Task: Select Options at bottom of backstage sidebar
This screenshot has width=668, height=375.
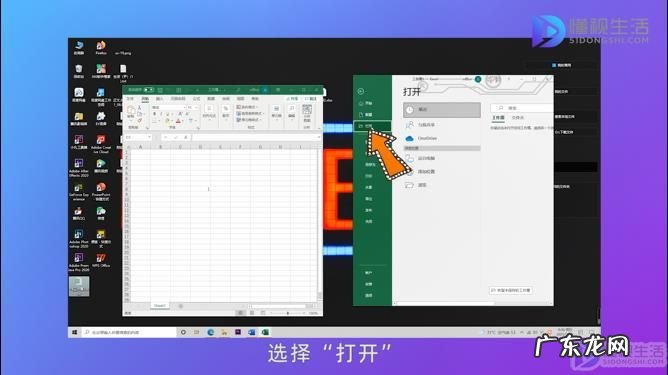Action: click(x=369, y=295)
